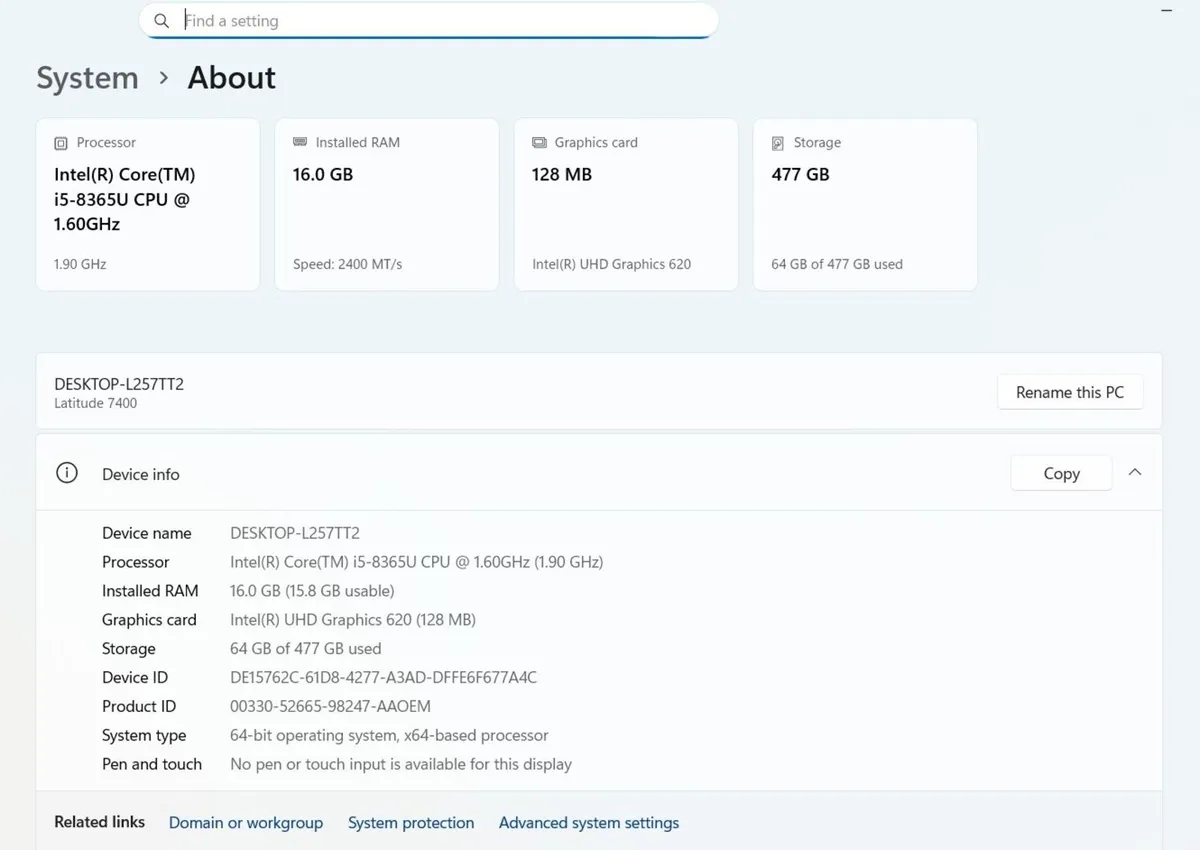Screen dimensions: 1200x850
Task: Click the Graphics card icon in its card
Action: (539, 143)
